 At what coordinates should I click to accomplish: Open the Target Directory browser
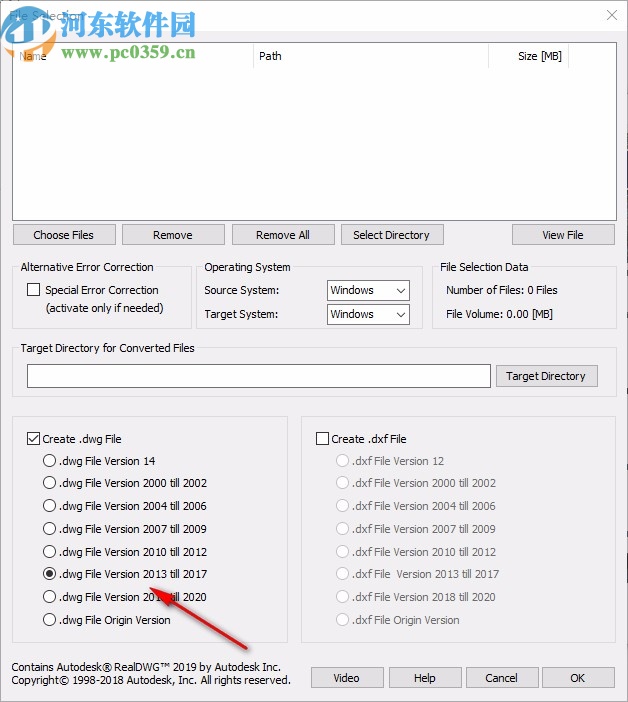point(547,376)
